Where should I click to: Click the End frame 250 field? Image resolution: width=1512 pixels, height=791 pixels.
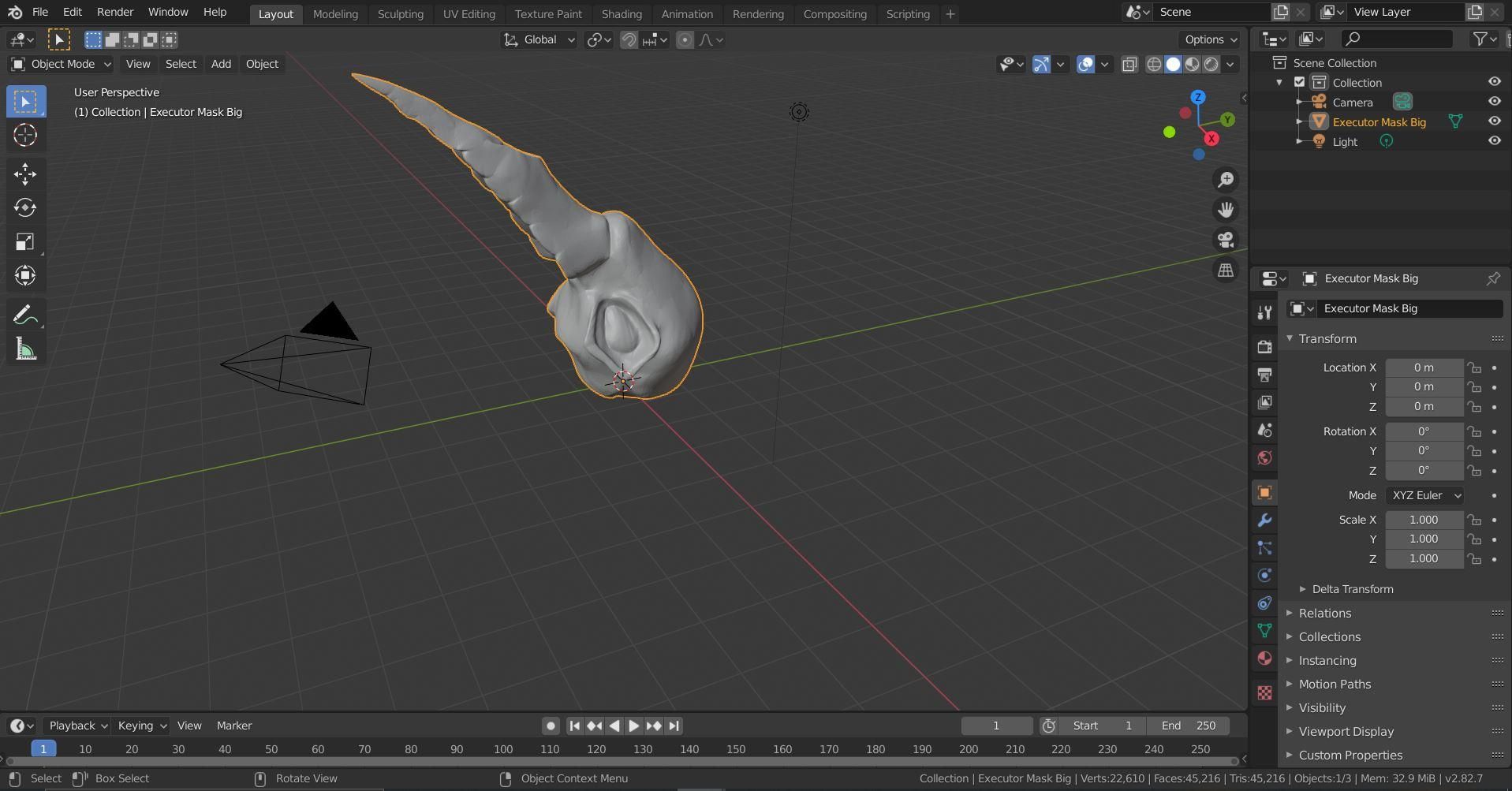1188,726
